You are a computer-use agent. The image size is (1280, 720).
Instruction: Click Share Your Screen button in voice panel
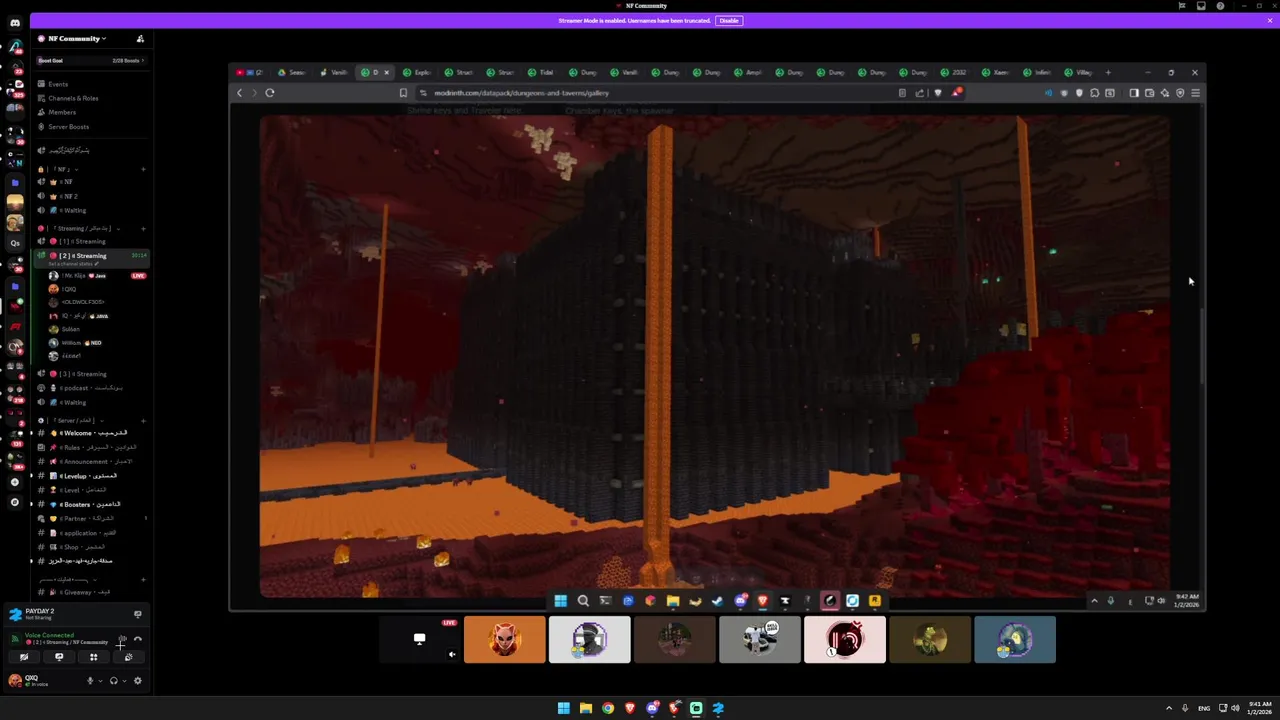(59, 657)
